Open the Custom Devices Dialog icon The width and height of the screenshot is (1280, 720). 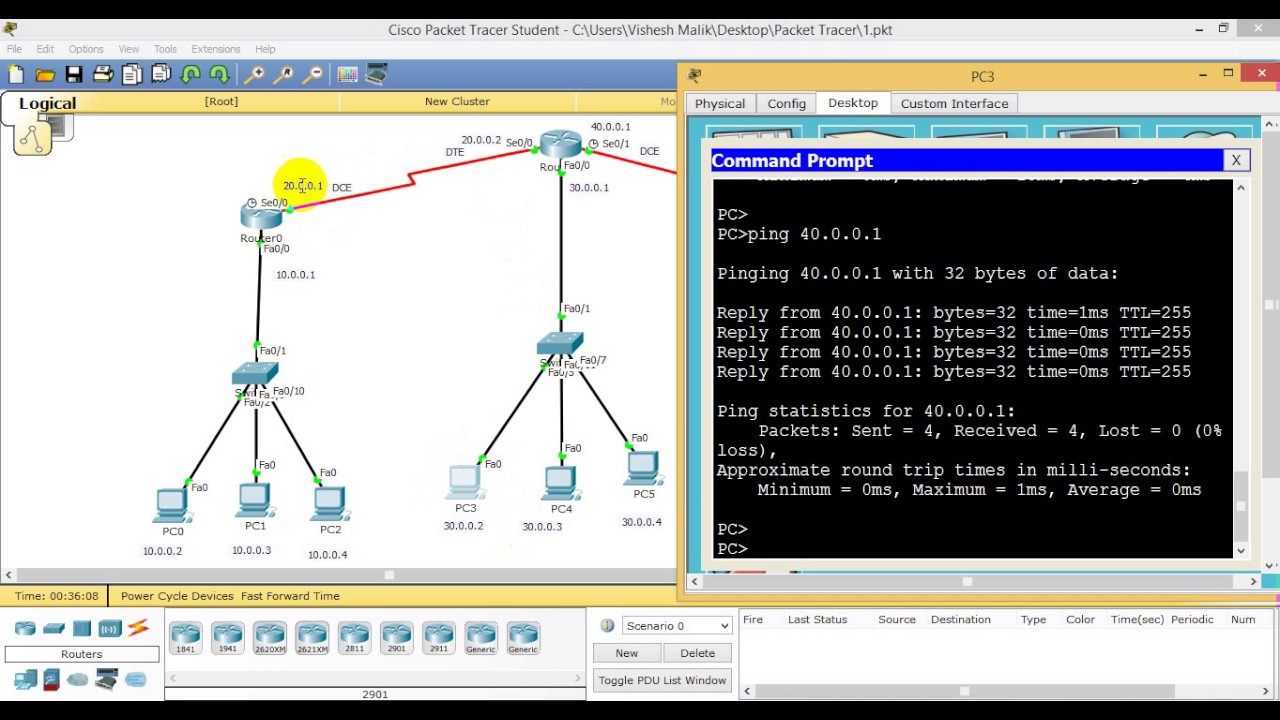(x=377, y=74)
